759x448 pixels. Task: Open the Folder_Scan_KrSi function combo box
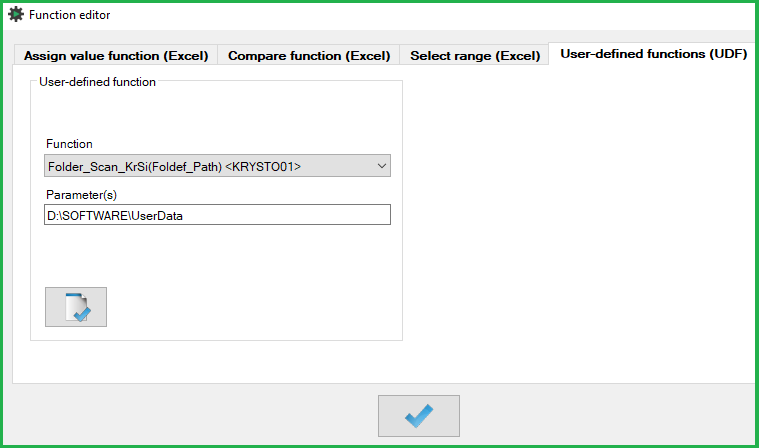pos(217,166)
